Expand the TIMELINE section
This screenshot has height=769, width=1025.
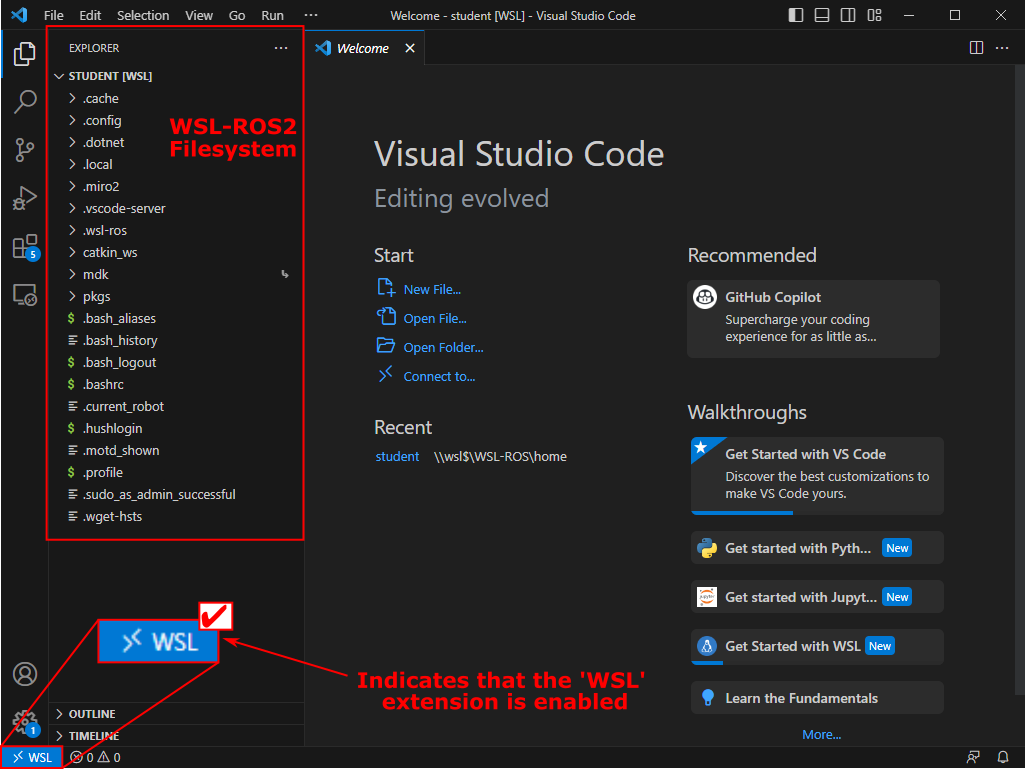point(176,736)
